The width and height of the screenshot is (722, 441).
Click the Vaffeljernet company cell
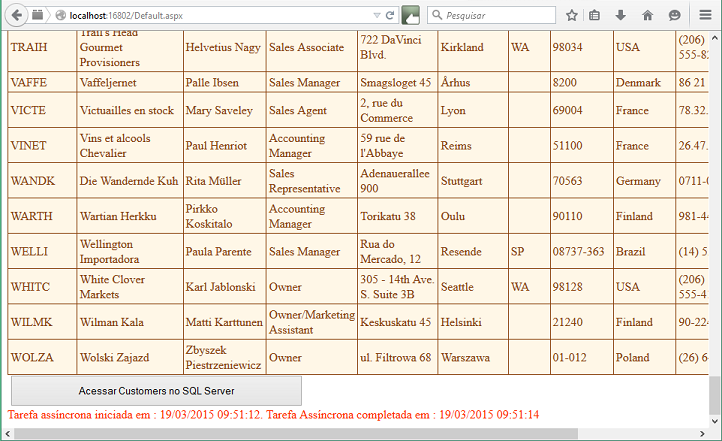[x=130, y=82]
